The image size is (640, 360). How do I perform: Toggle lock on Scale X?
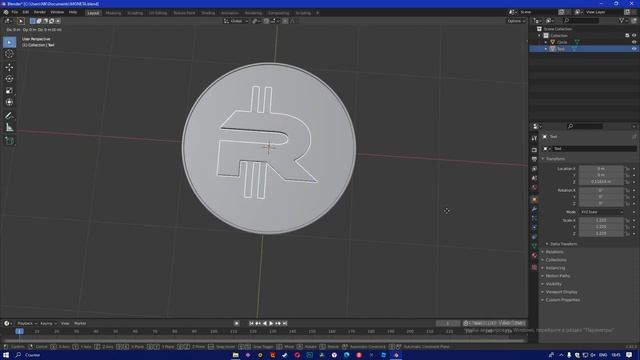[627, 220]
